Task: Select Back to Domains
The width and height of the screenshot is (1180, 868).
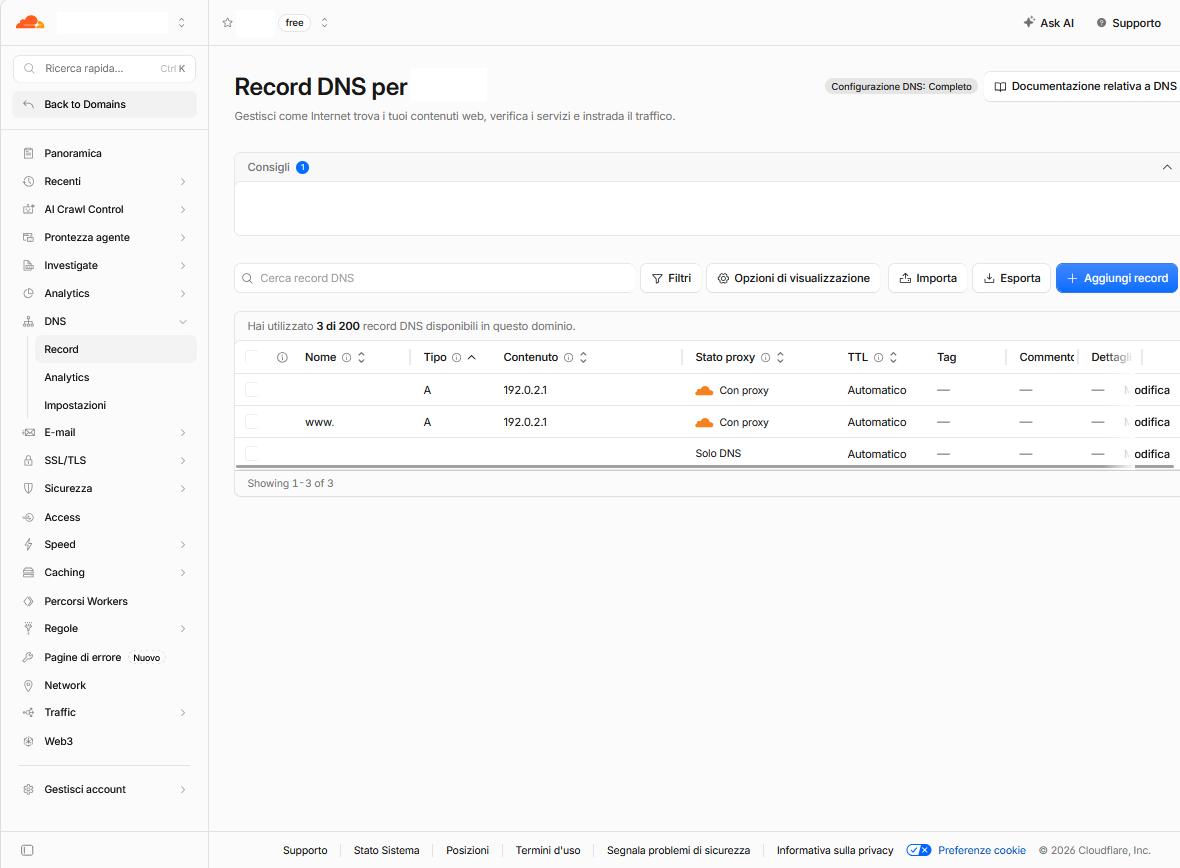Action: [105, 104]
